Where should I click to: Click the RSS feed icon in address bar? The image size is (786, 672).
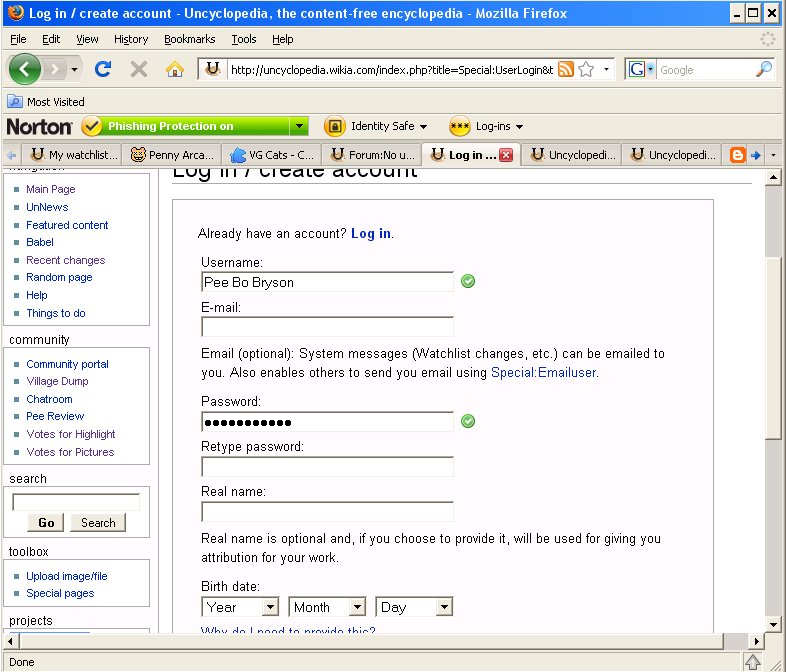(565, 69)
